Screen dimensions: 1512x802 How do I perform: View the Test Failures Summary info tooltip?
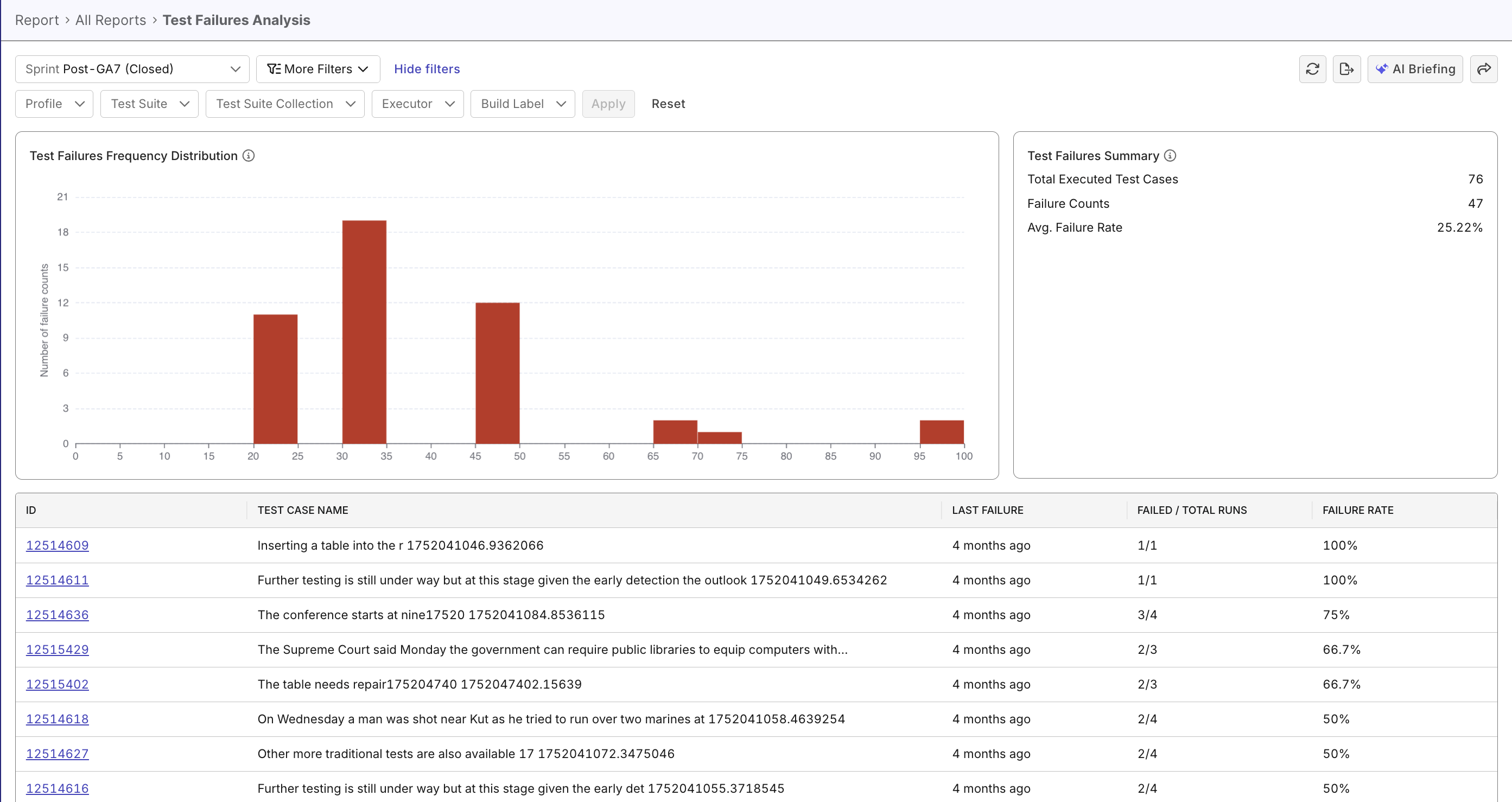[x=1171, y=156]
